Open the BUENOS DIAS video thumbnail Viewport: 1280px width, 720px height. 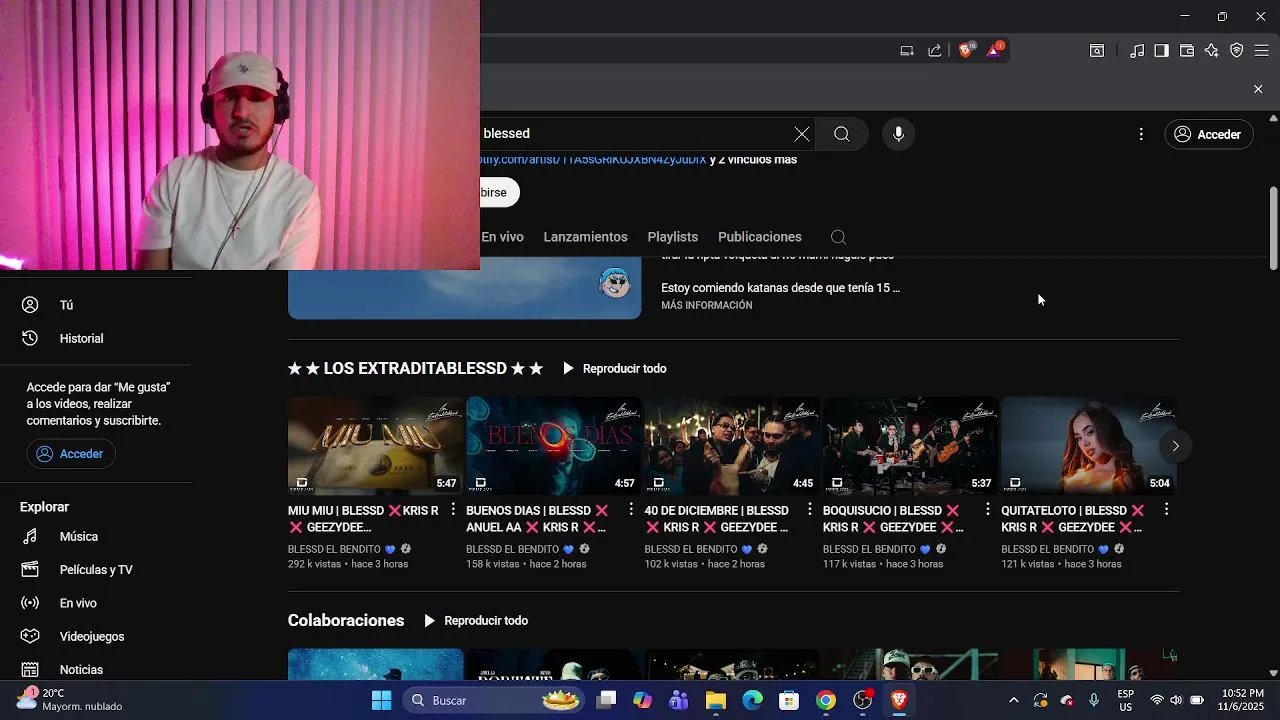point(554,446)
